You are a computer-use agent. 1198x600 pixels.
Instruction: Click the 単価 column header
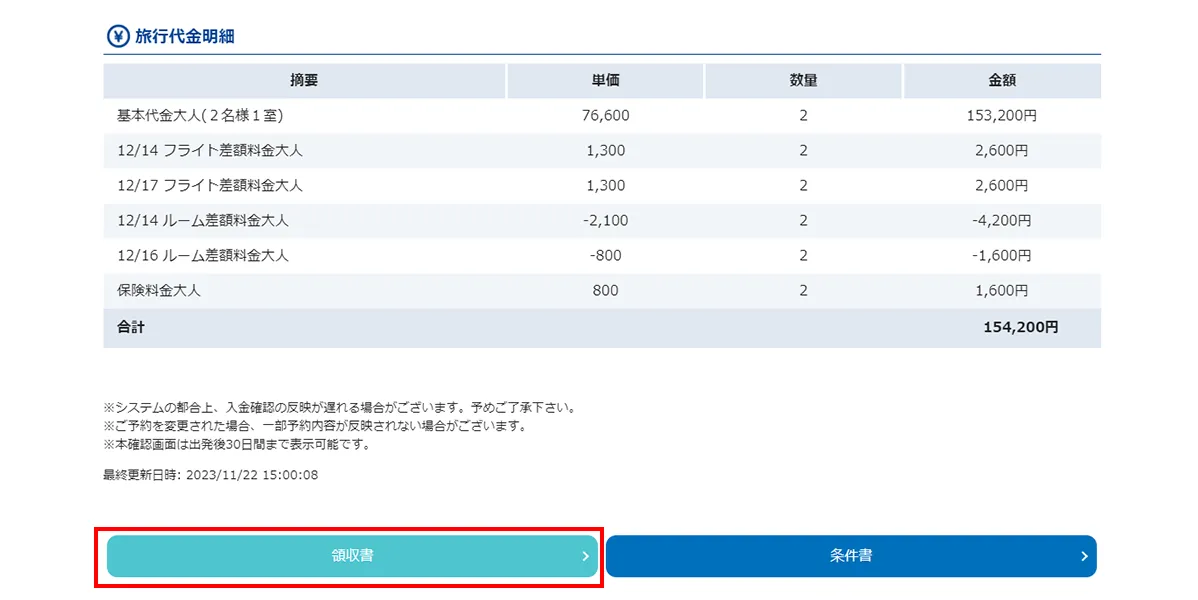tap(604, 80)
